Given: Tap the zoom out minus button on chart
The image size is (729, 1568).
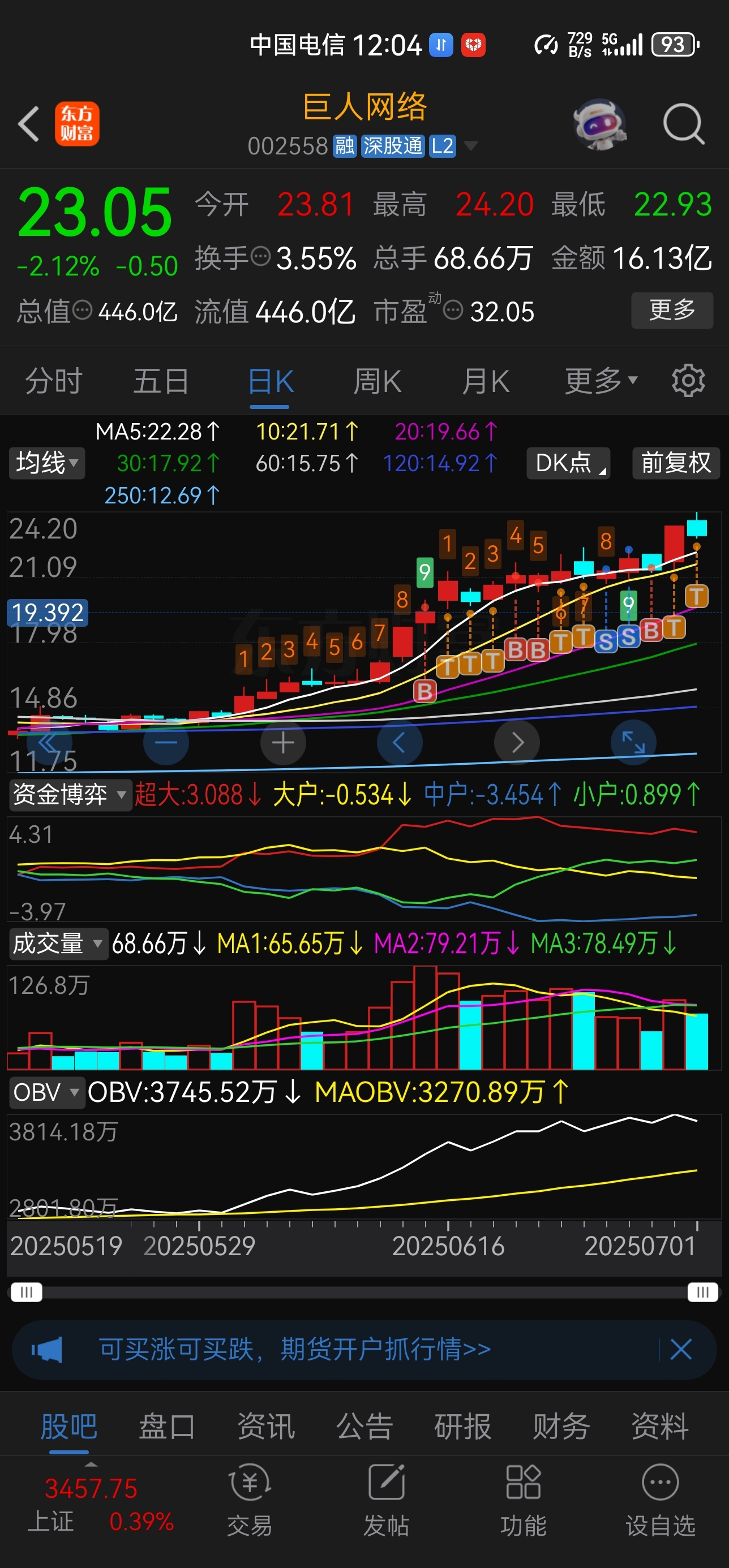Looking at the screenshot, I should [x=166, y=743].
